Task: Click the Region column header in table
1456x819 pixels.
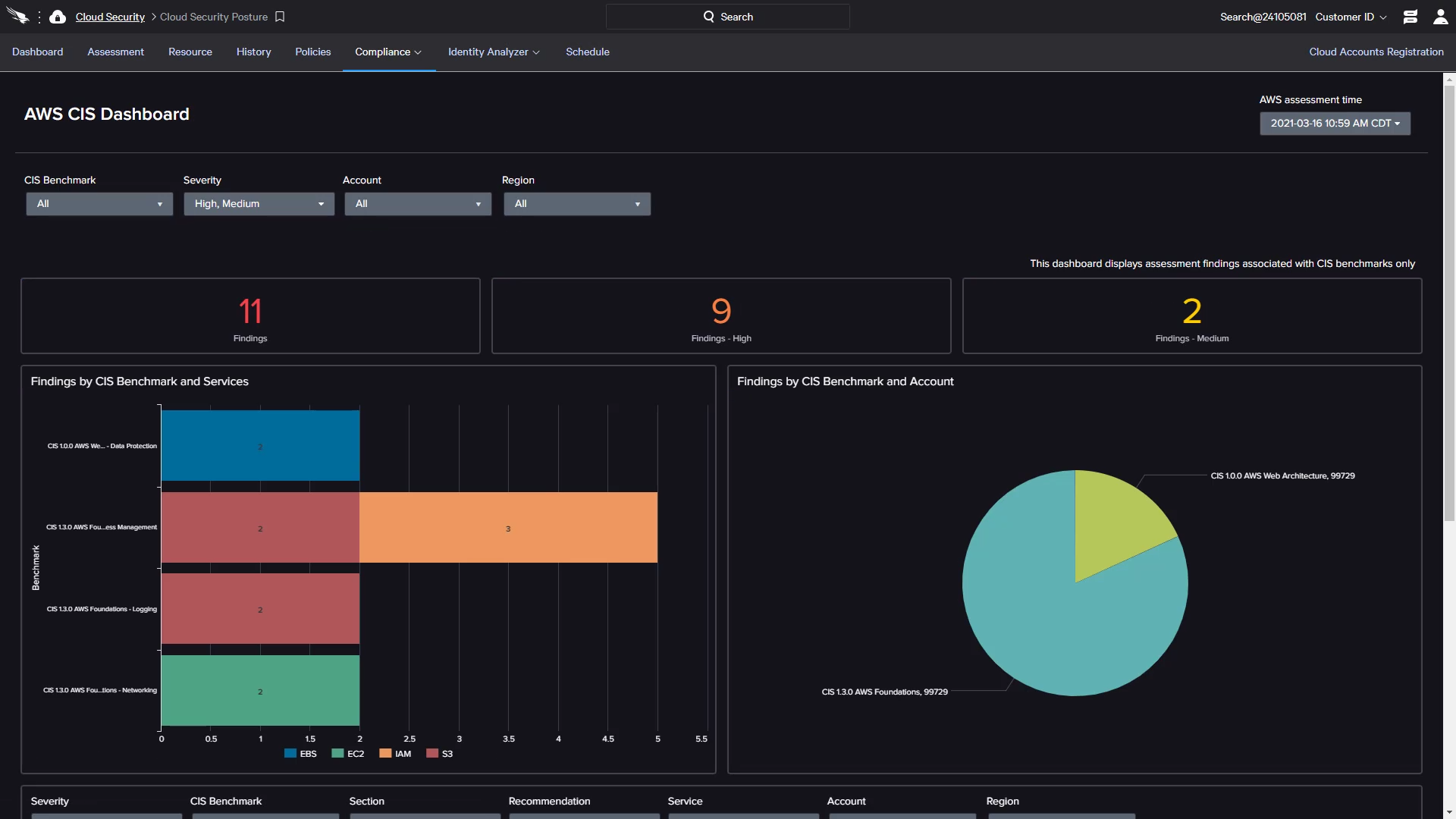Action: tap(1003, 802)
